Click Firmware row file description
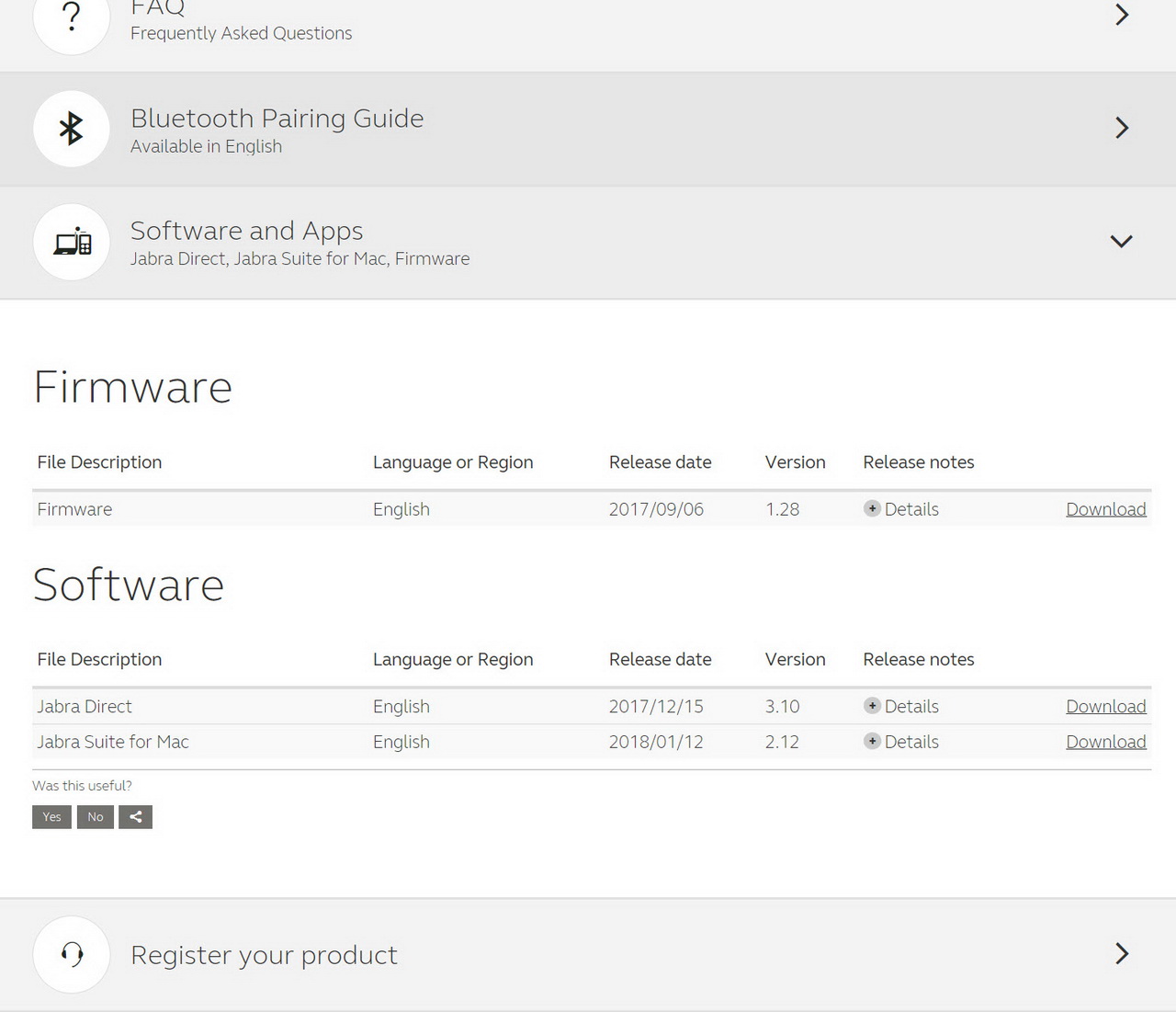 point(74,509)
